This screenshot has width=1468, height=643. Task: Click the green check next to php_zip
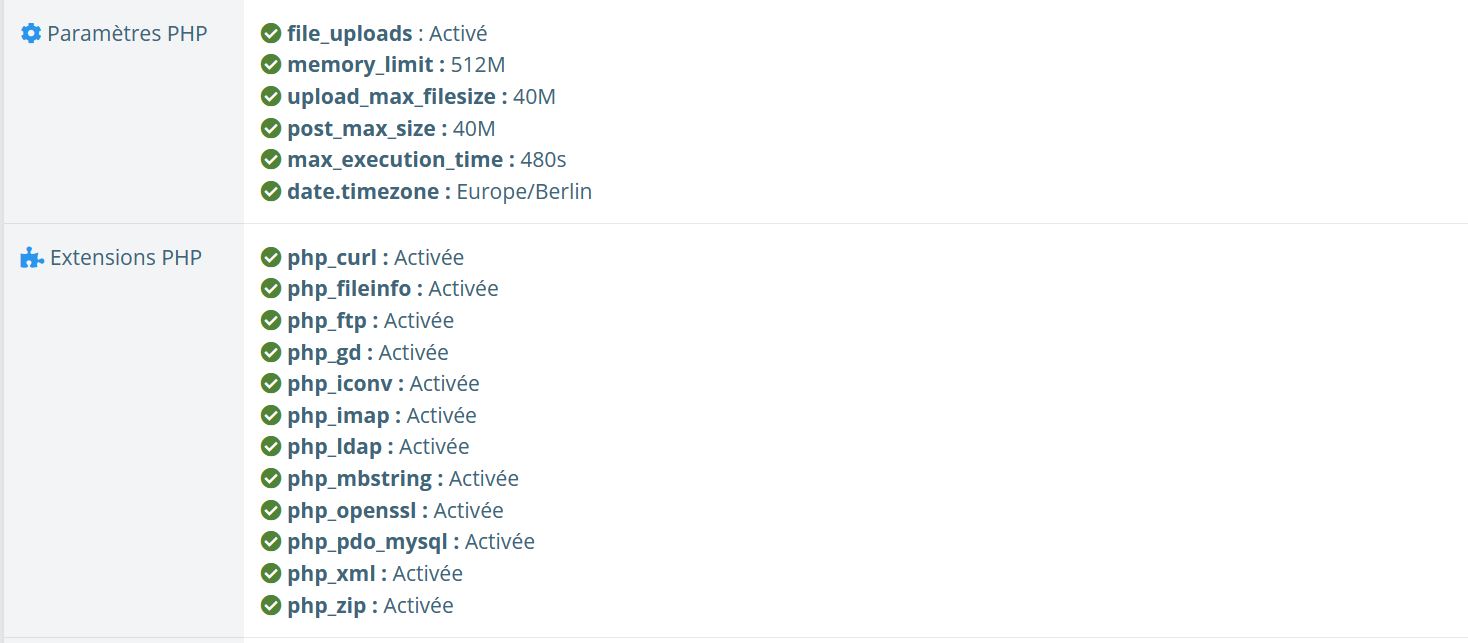(x=270, y=606)
